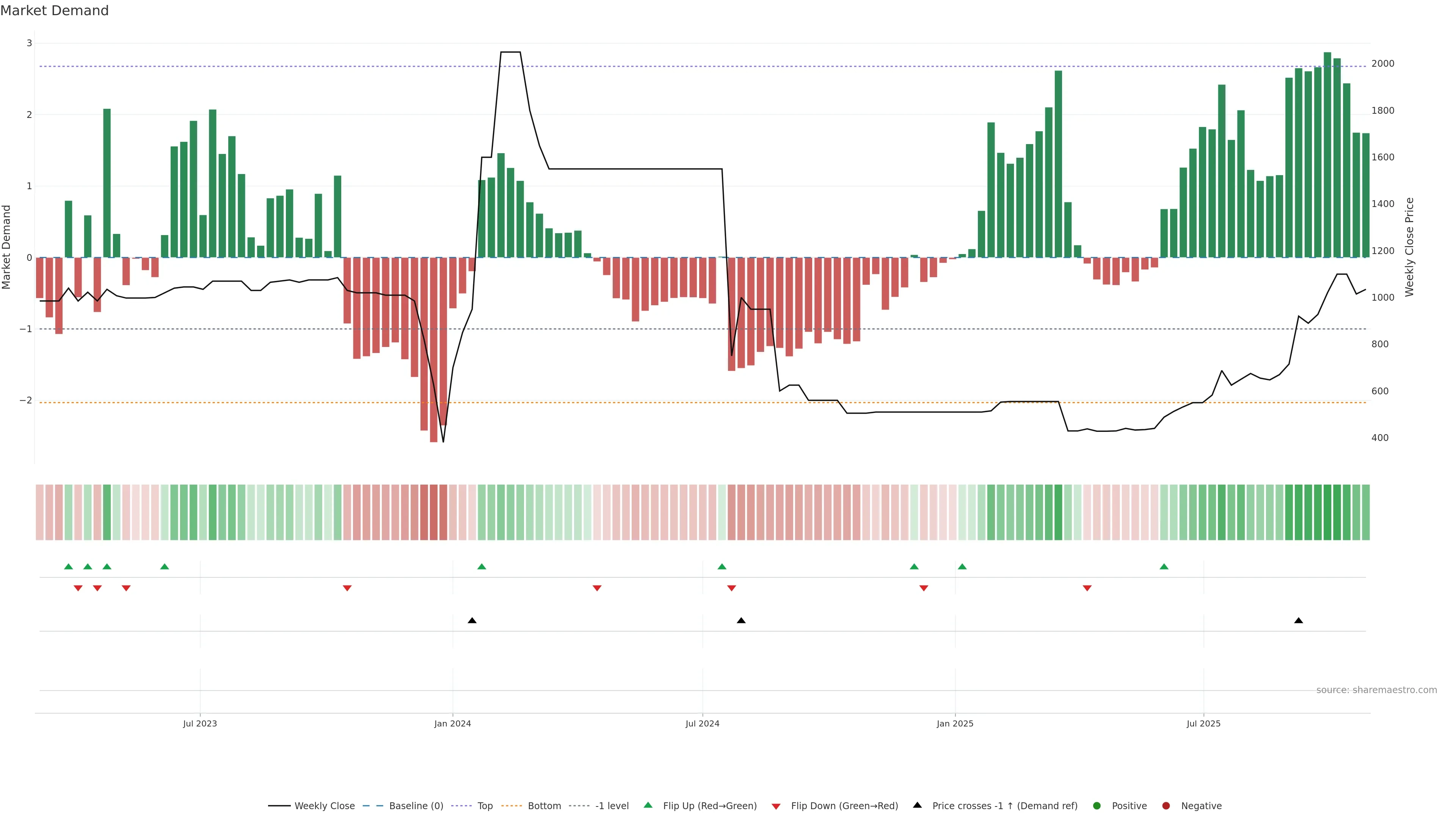Click flip-down marker just after Jul 2024
1456x819 pixels.
coord(731,588)
